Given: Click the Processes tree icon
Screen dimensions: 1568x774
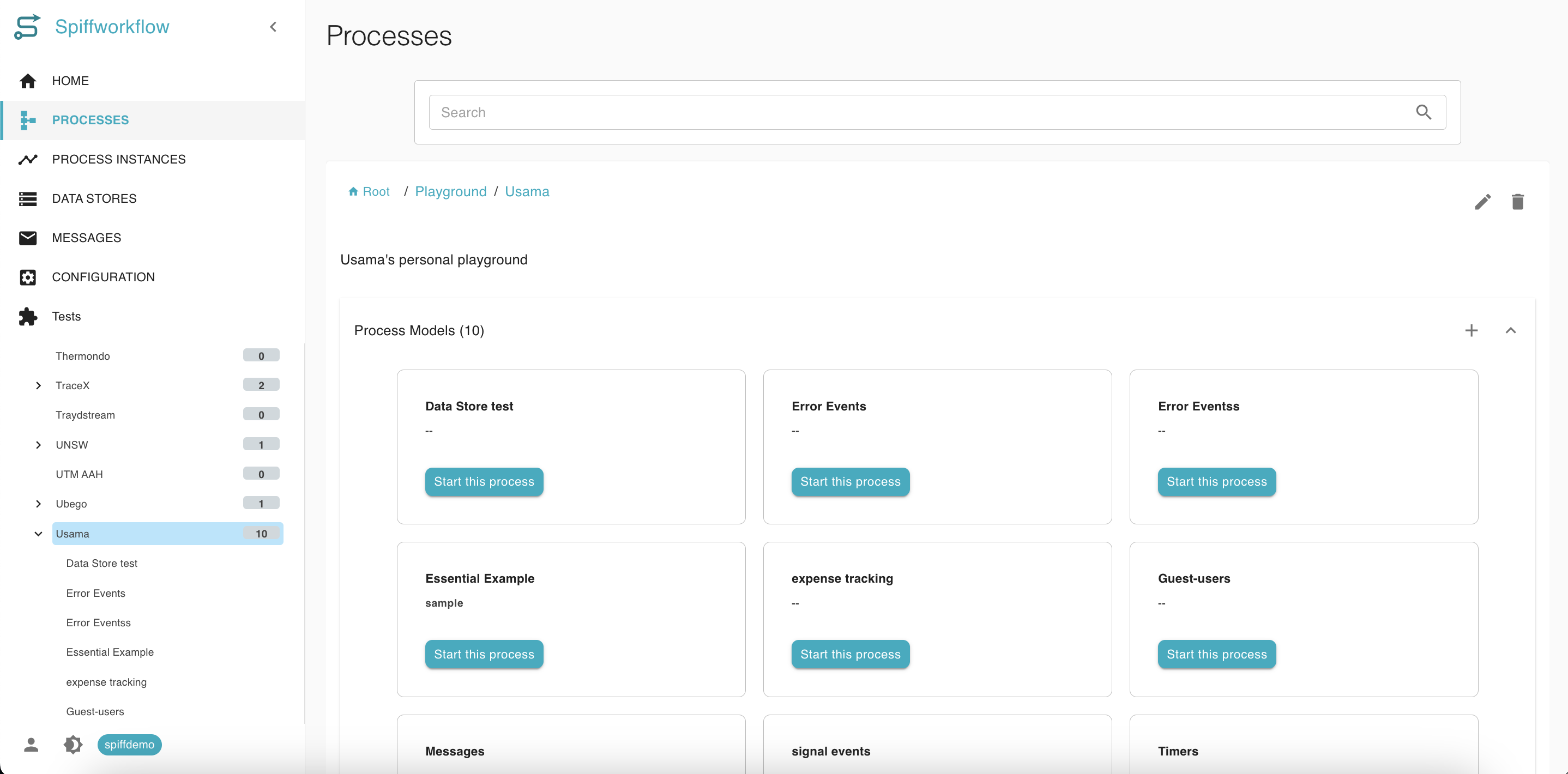Looking at the screenshot, I should click(27, 120).
